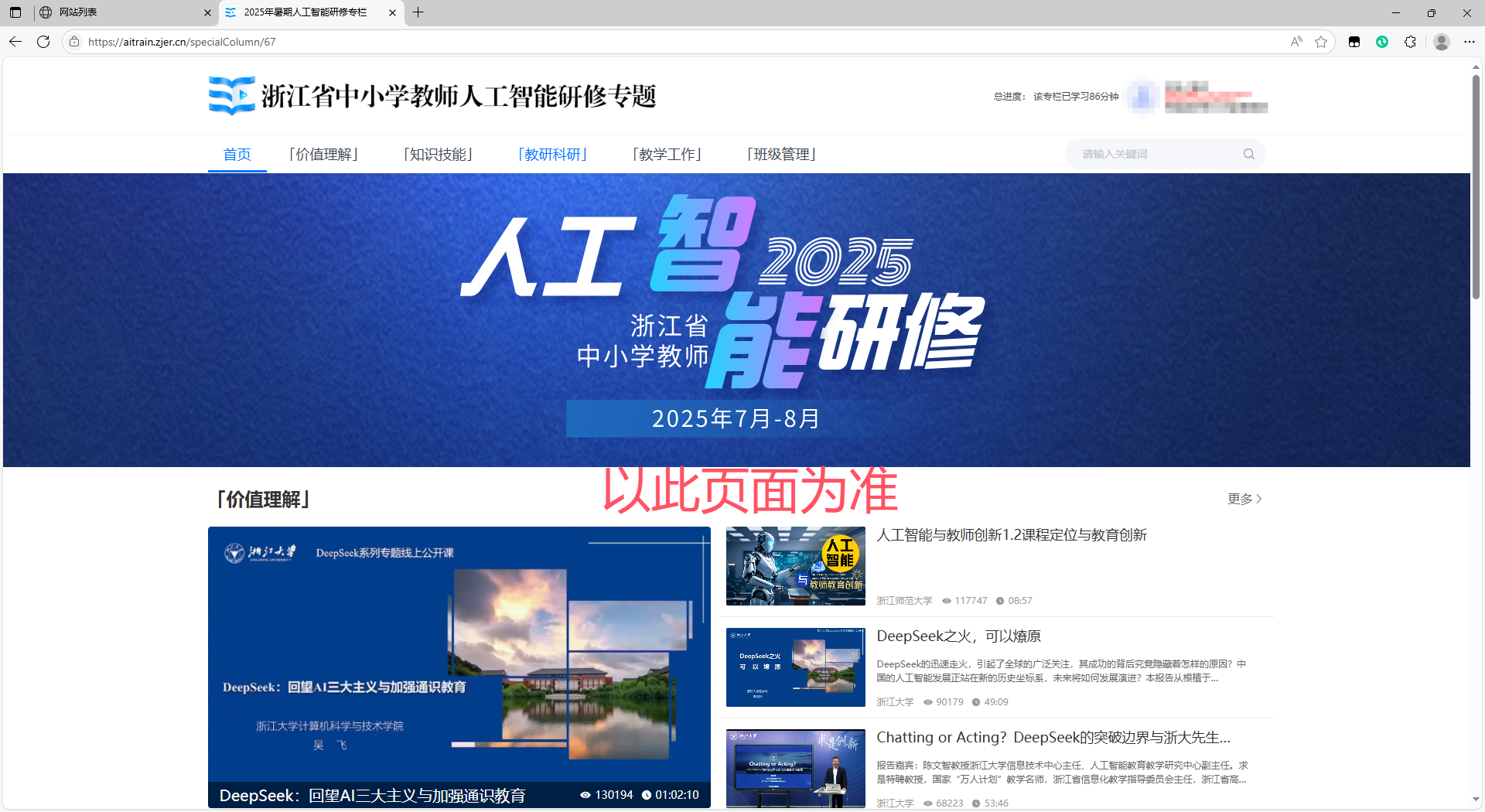This screenshot has width=1485, height=812.
Task: Refresh the page with reload icon
Action: pos(43,42)
